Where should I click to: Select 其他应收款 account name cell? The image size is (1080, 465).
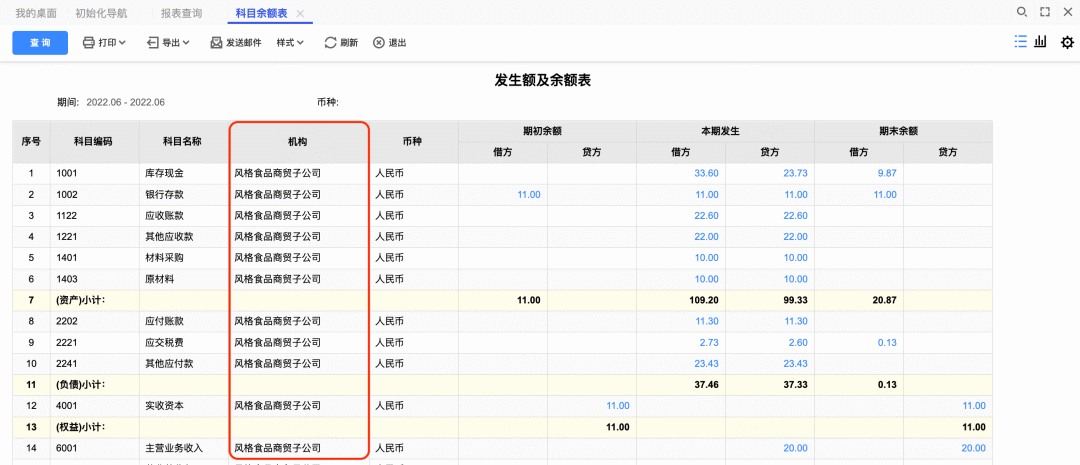tap(184, 237)
